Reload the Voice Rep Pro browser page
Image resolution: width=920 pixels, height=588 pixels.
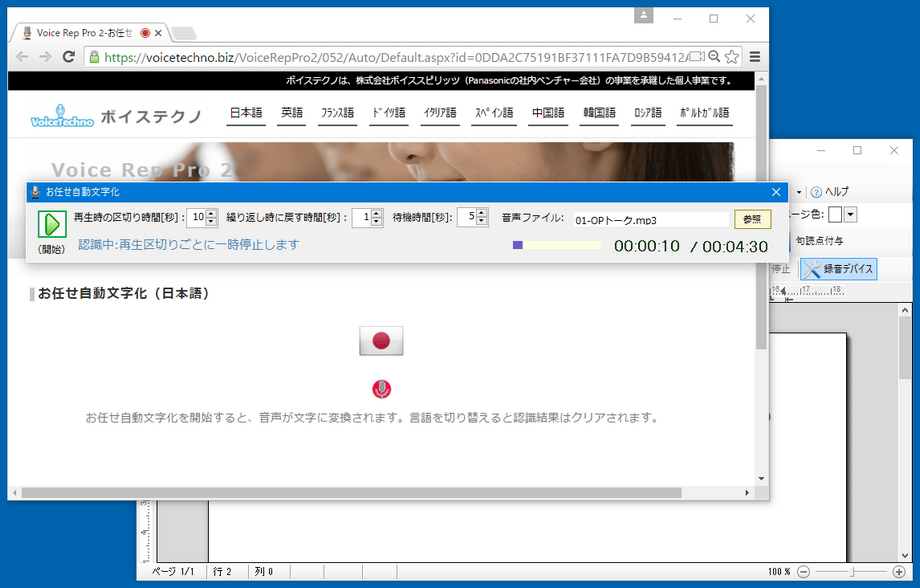[69, 57]
